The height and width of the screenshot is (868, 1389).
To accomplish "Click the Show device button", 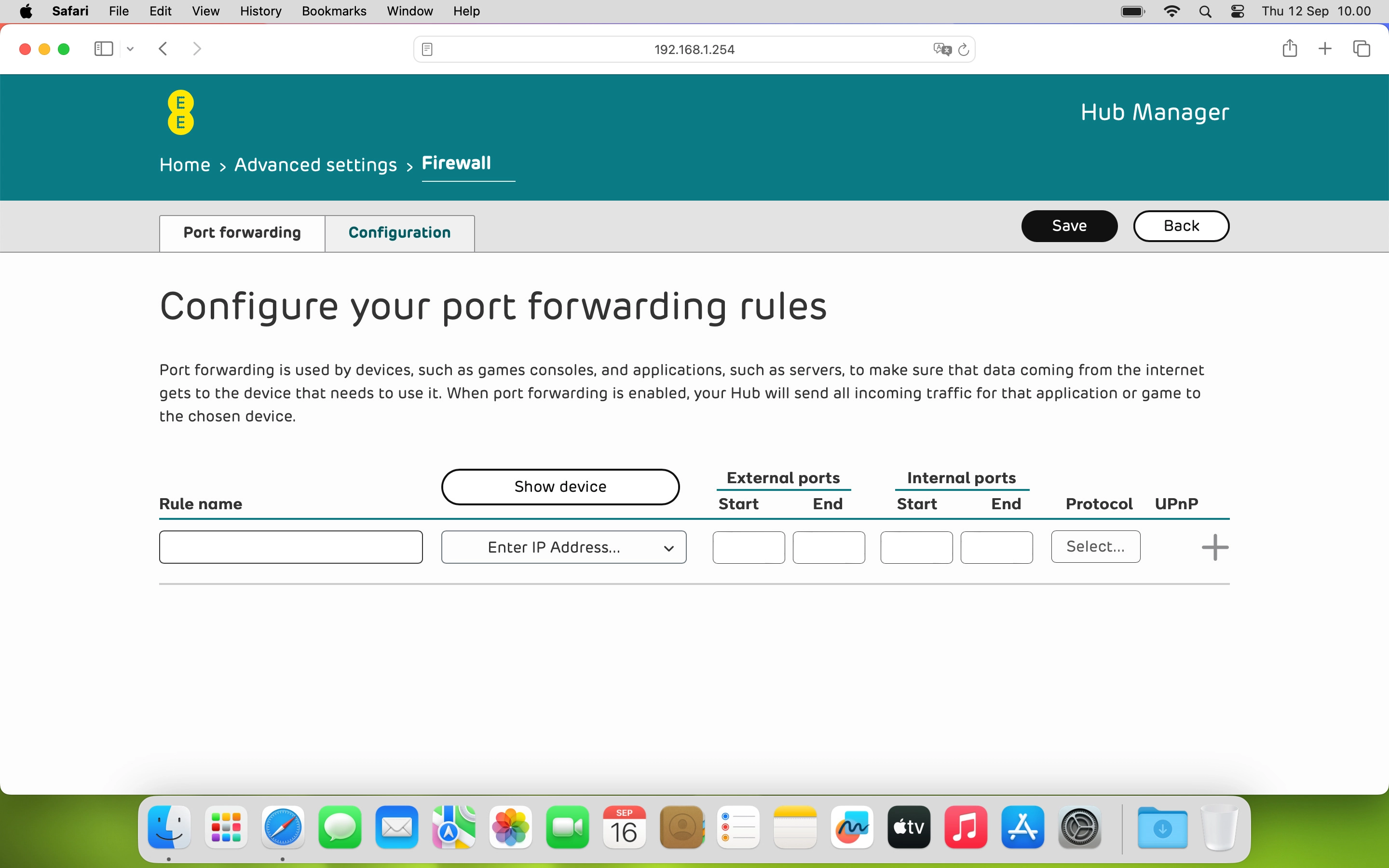I will (x=560, y=487).
